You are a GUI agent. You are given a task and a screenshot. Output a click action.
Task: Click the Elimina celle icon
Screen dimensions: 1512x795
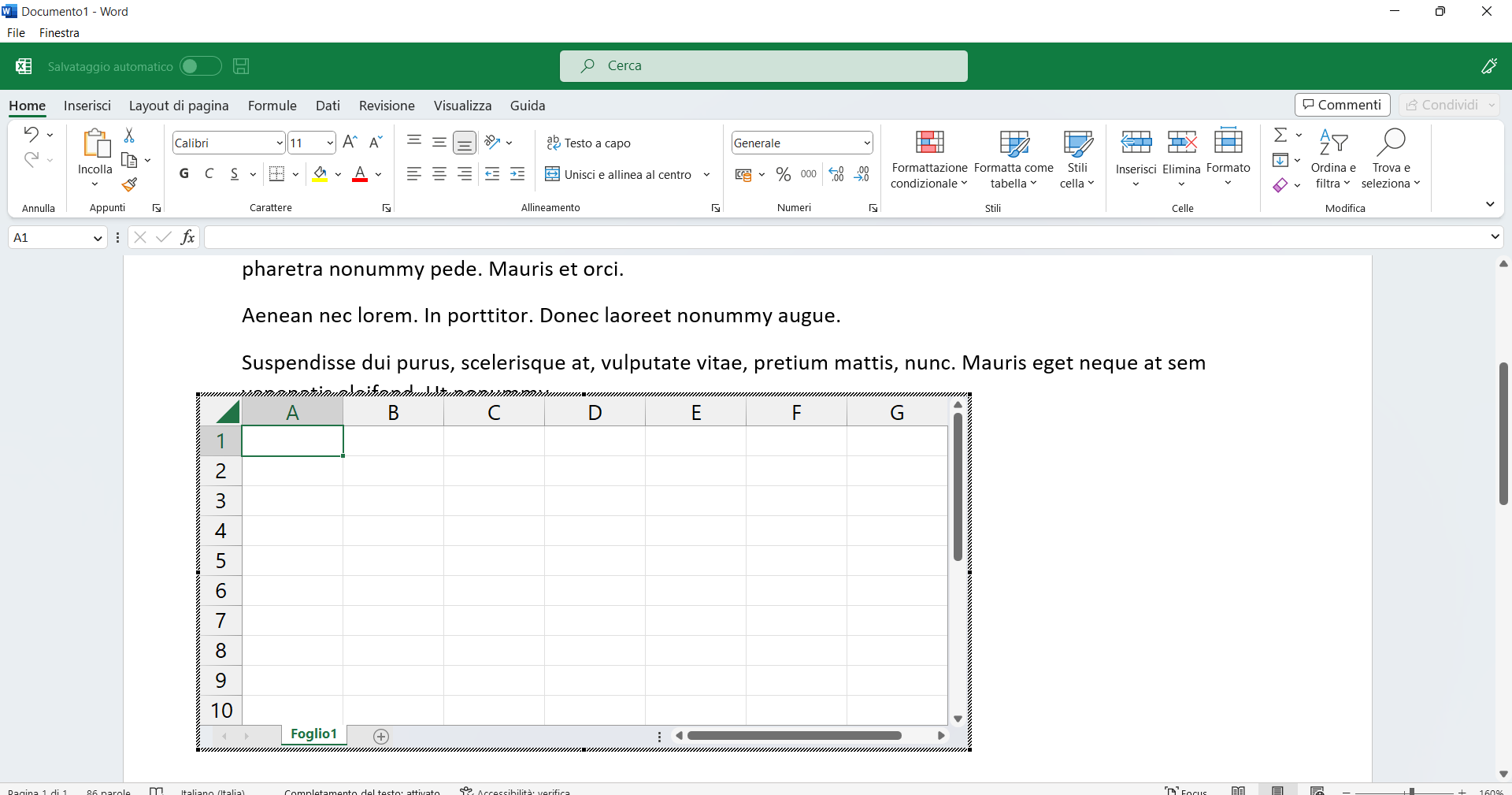pyautogui.click(x=1182, y=142)
